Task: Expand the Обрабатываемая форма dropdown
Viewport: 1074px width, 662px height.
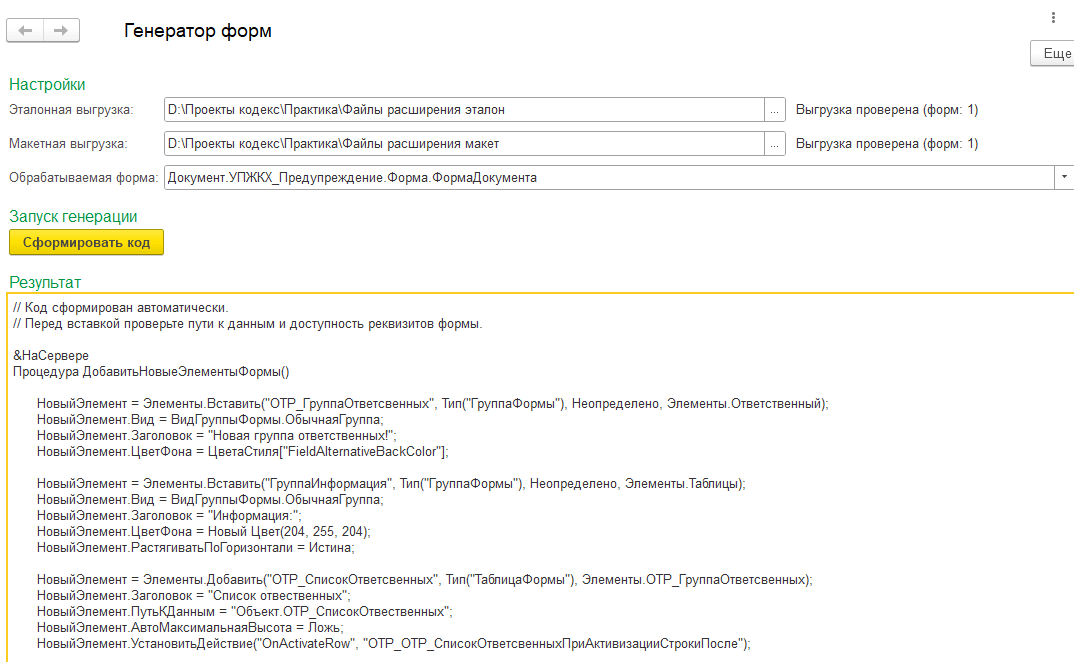Action: pos(1064,177)
